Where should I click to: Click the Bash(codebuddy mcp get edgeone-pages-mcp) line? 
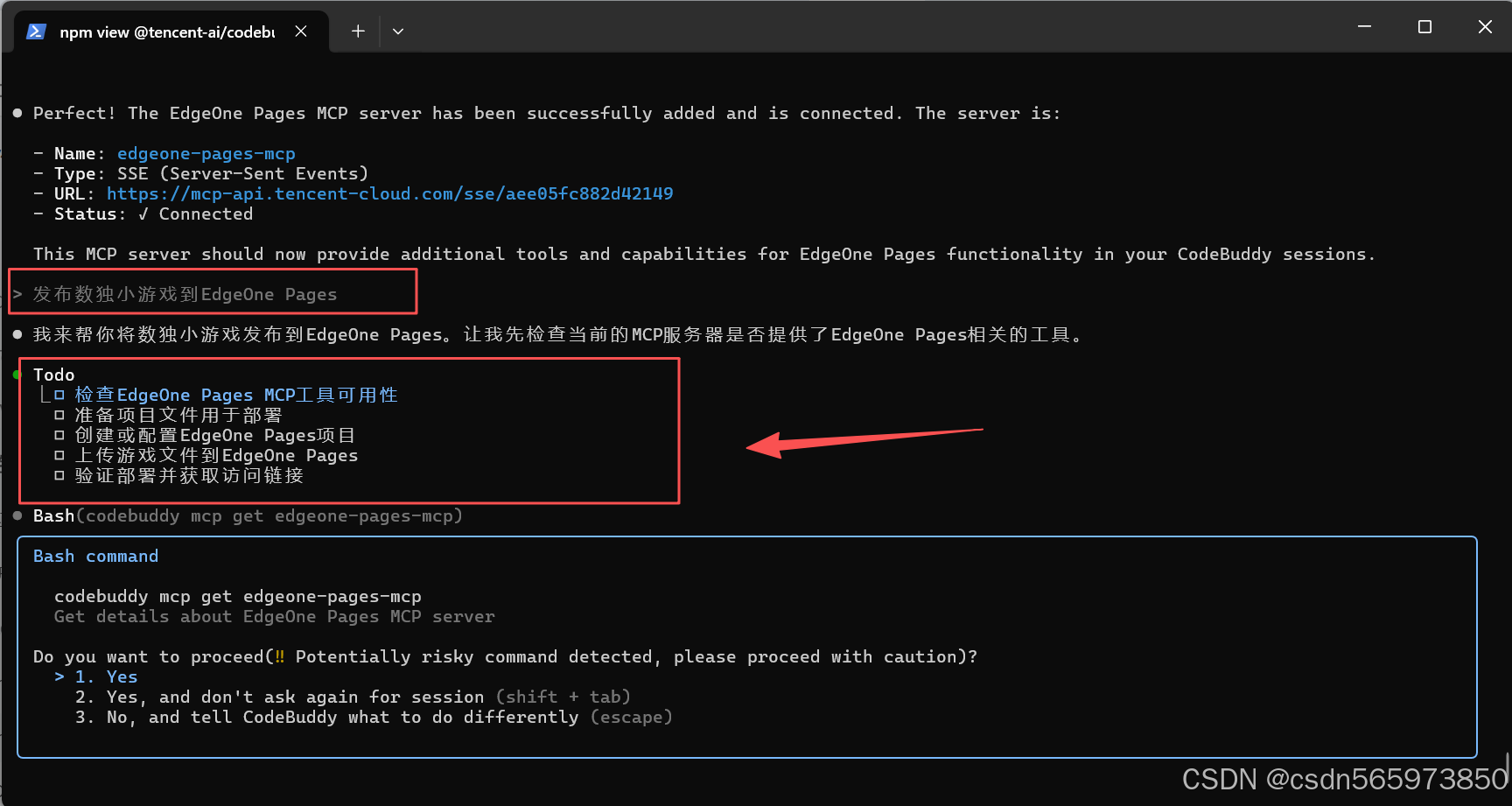(248, 515)
